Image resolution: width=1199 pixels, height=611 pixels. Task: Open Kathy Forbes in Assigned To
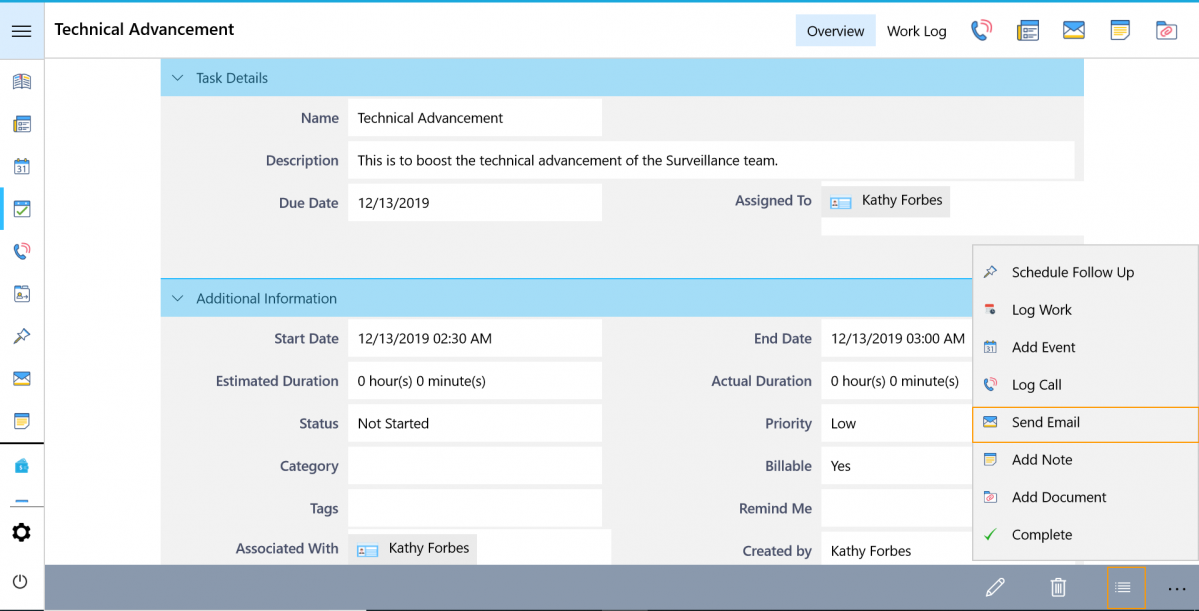pos(901,201)
